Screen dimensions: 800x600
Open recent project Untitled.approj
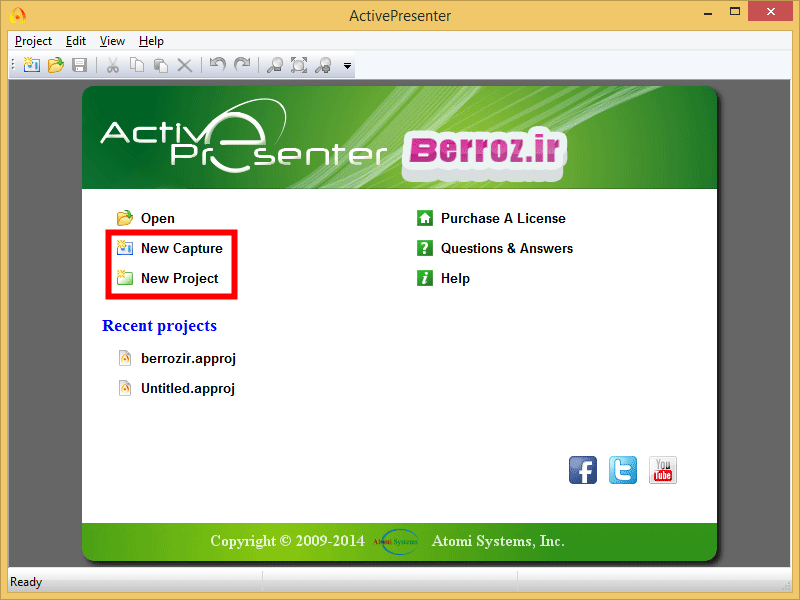[x=188, y=389]
